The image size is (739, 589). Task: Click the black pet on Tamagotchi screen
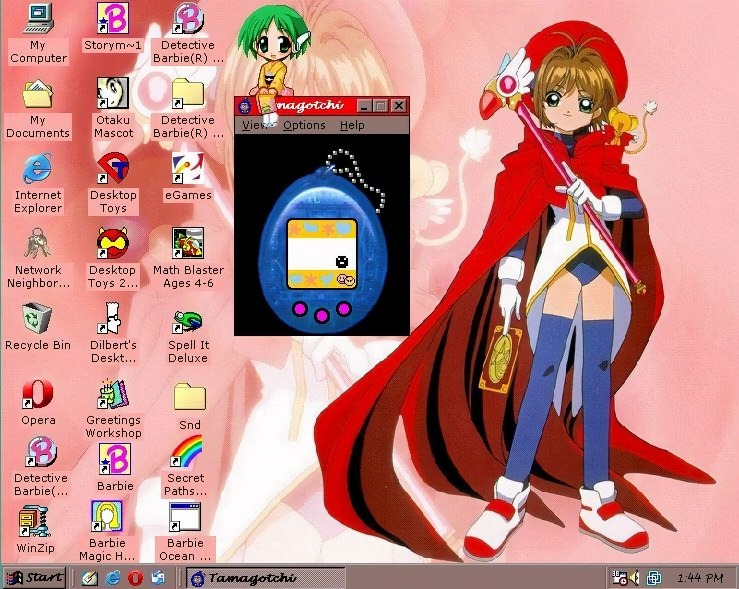tap(342, 262)
